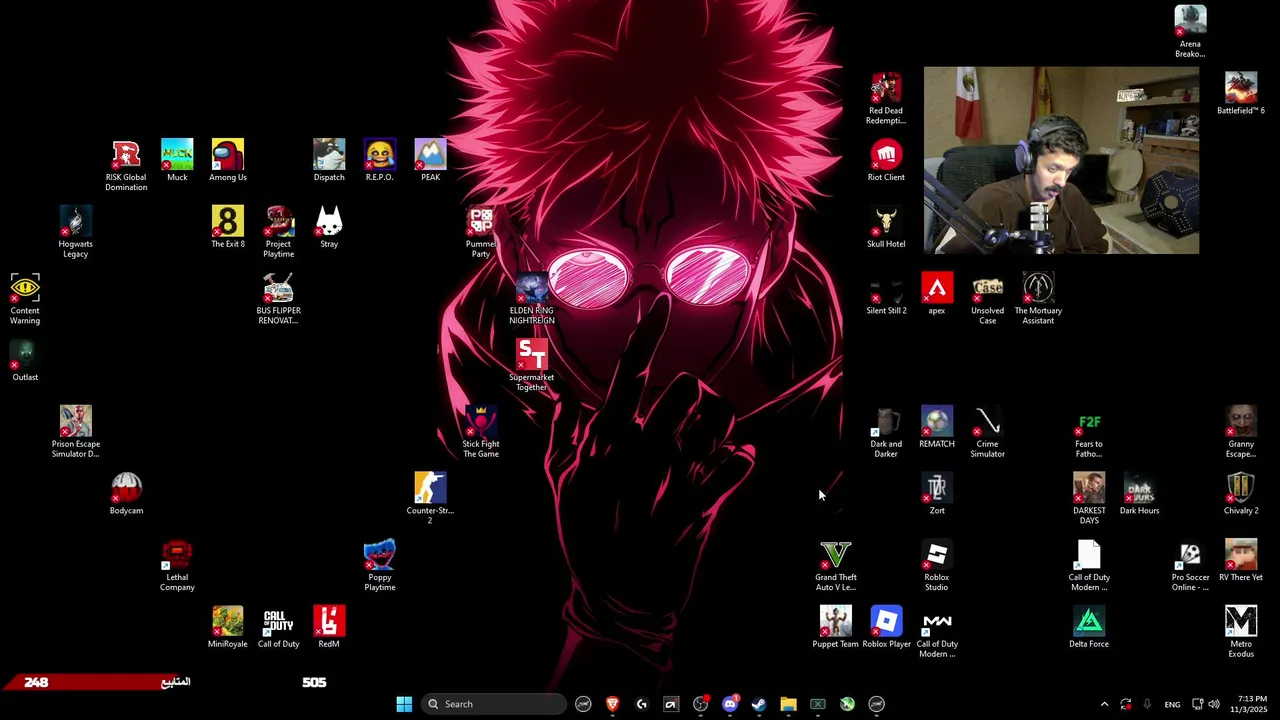
Task: Select the BUS FLIPPER RENOVAT... icon
Action: click(278, 299)
